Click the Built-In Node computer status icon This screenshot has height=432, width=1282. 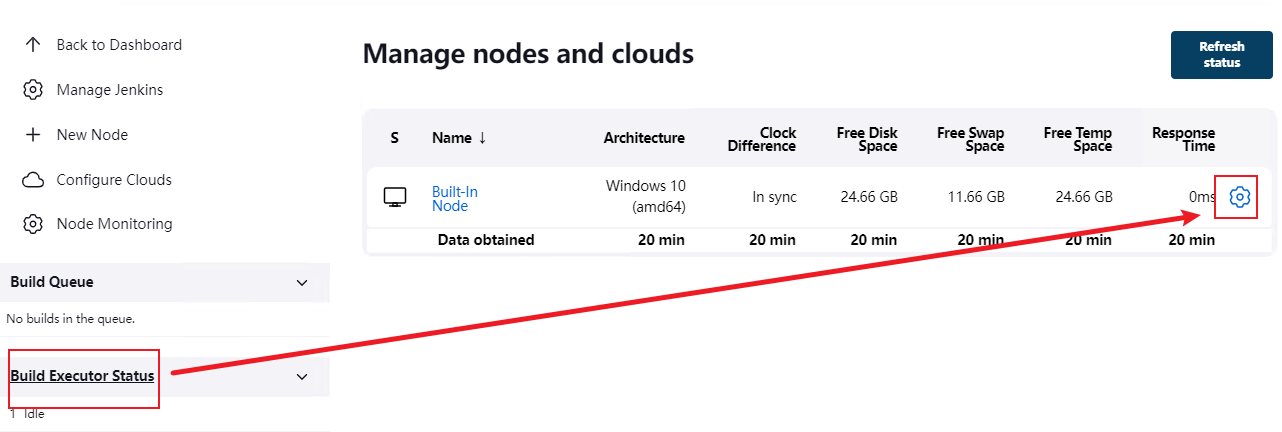(x=395, y=197)
